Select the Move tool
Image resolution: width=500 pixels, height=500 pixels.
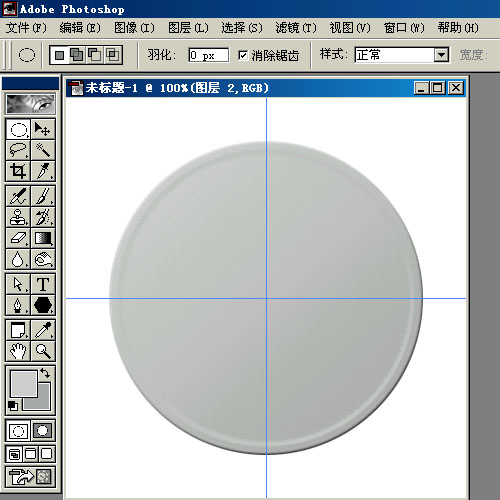(x=43, y=129)
